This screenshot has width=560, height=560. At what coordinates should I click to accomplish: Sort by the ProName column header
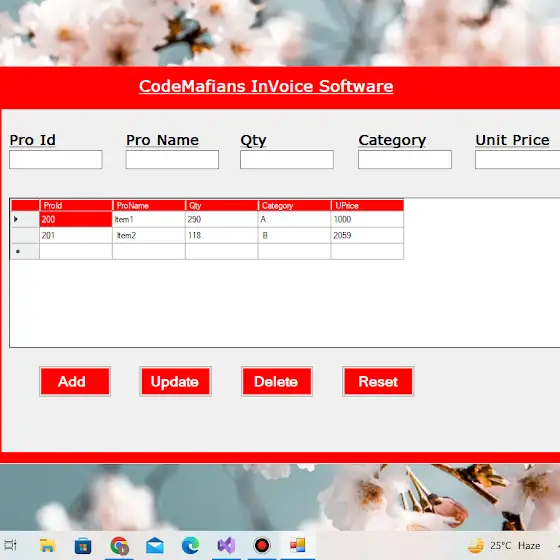149,205
